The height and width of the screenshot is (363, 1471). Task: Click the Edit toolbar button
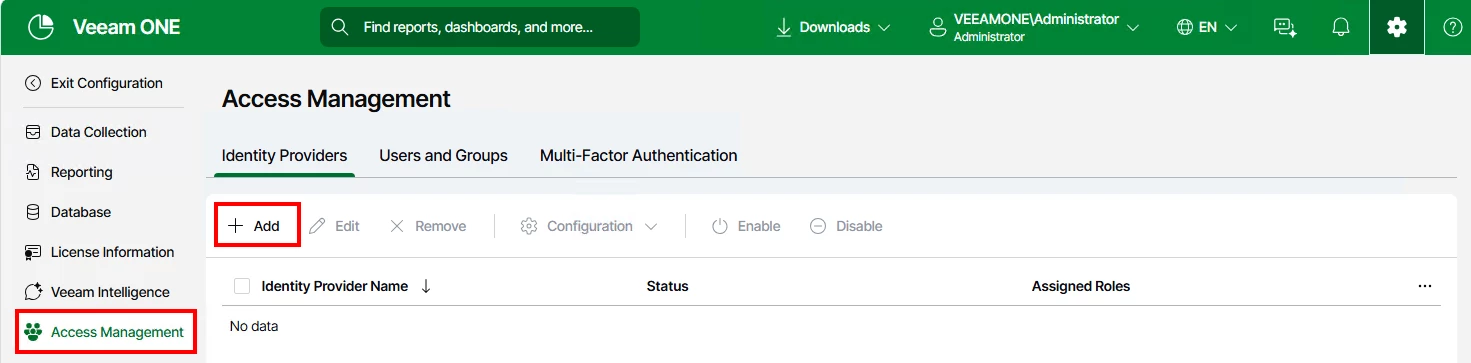click(x=335, y=226)
